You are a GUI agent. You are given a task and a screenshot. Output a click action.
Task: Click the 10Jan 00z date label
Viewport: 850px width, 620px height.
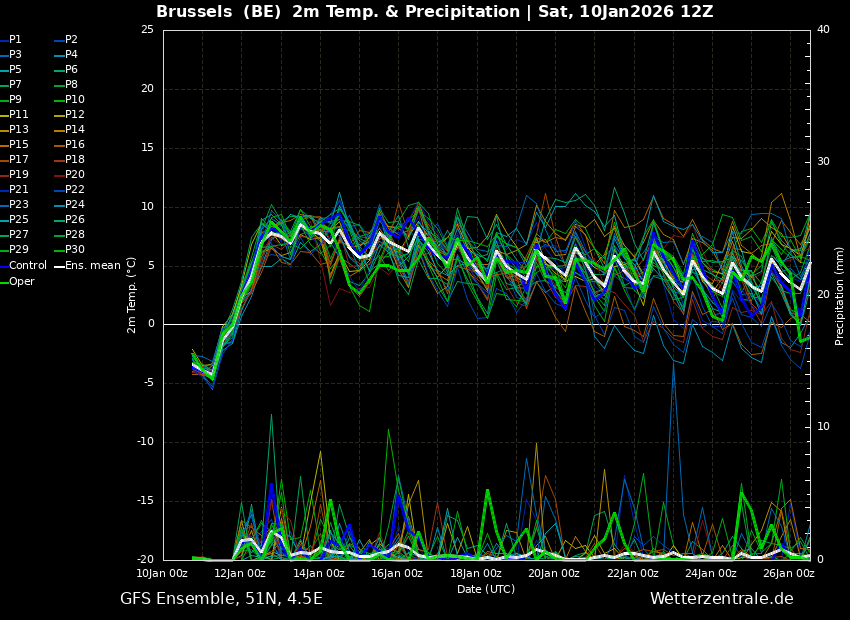(x=162, y=574)
